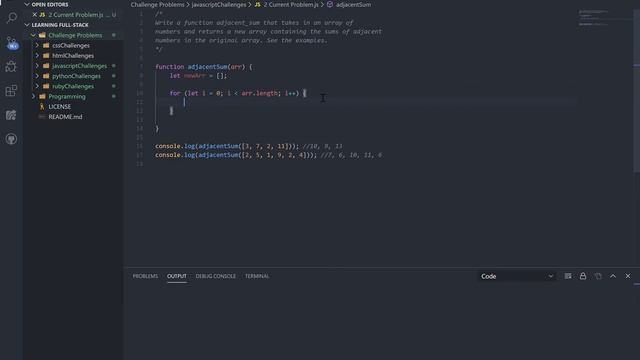Image resolution: width=640 pixels, height=360 pixels.
Task: Click the Challenge Problems breadcrumb
Action: click(x=157, y=4)
